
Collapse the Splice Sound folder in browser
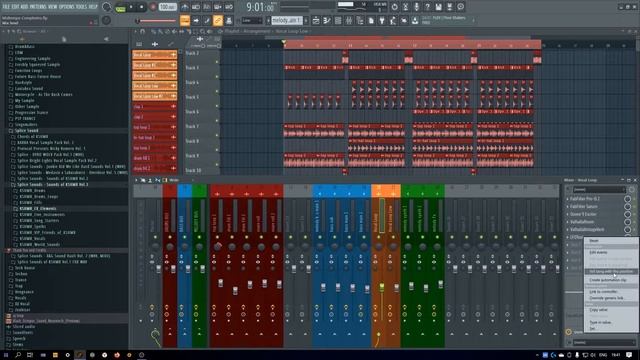pos(27,131)
